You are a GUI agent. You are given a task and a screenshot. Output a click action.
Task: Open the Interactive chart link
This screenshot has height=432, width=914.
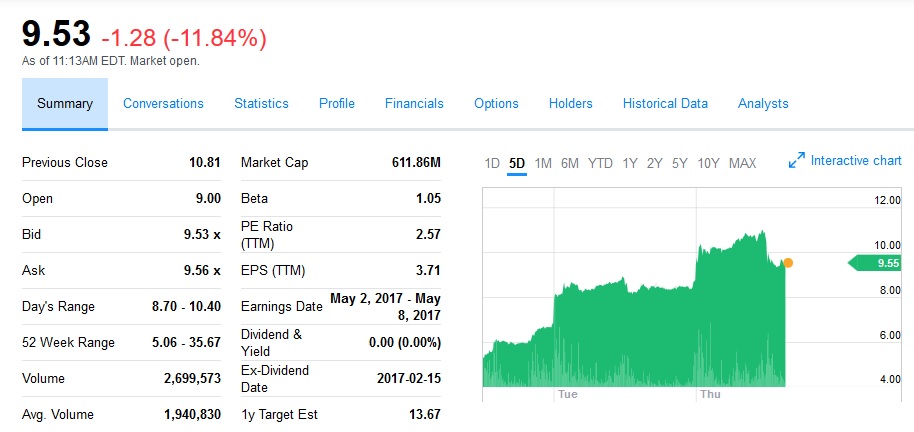pos(856,161)
